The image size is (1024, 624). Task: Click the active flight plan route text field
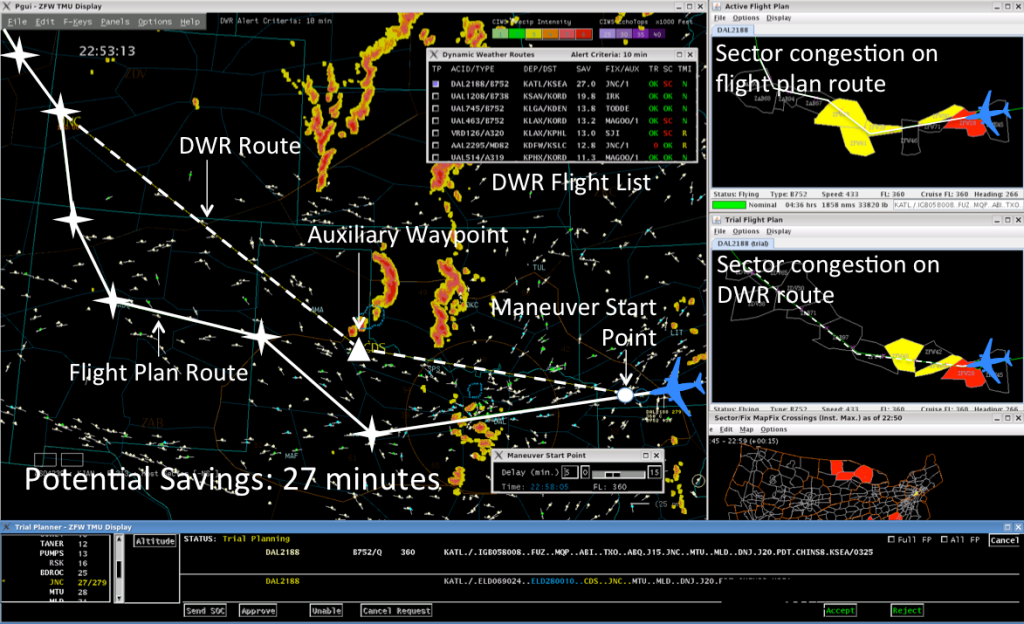coord(956,205)
